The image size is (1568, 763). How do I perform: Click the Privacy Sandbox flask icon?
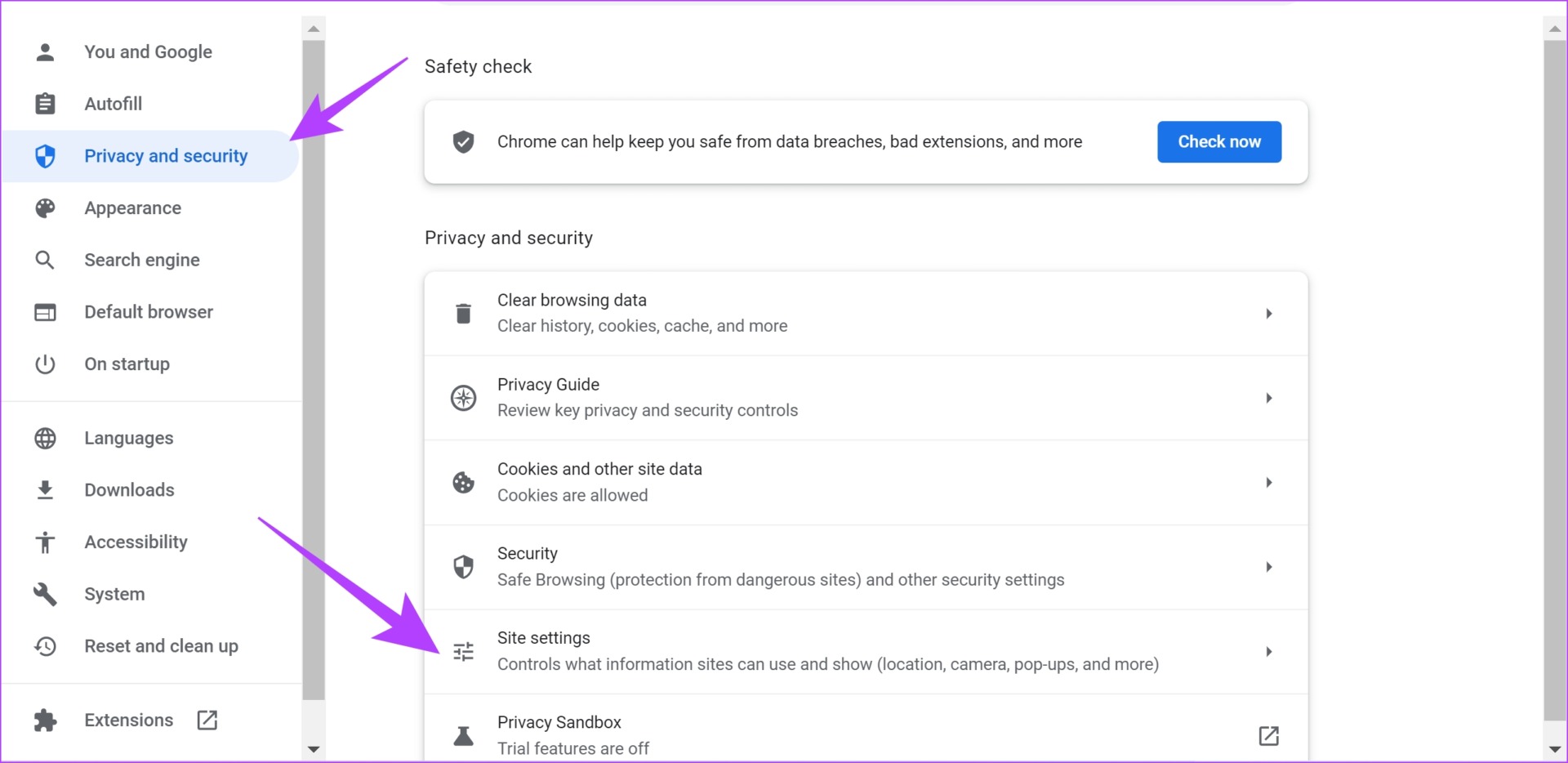(463, 736)
